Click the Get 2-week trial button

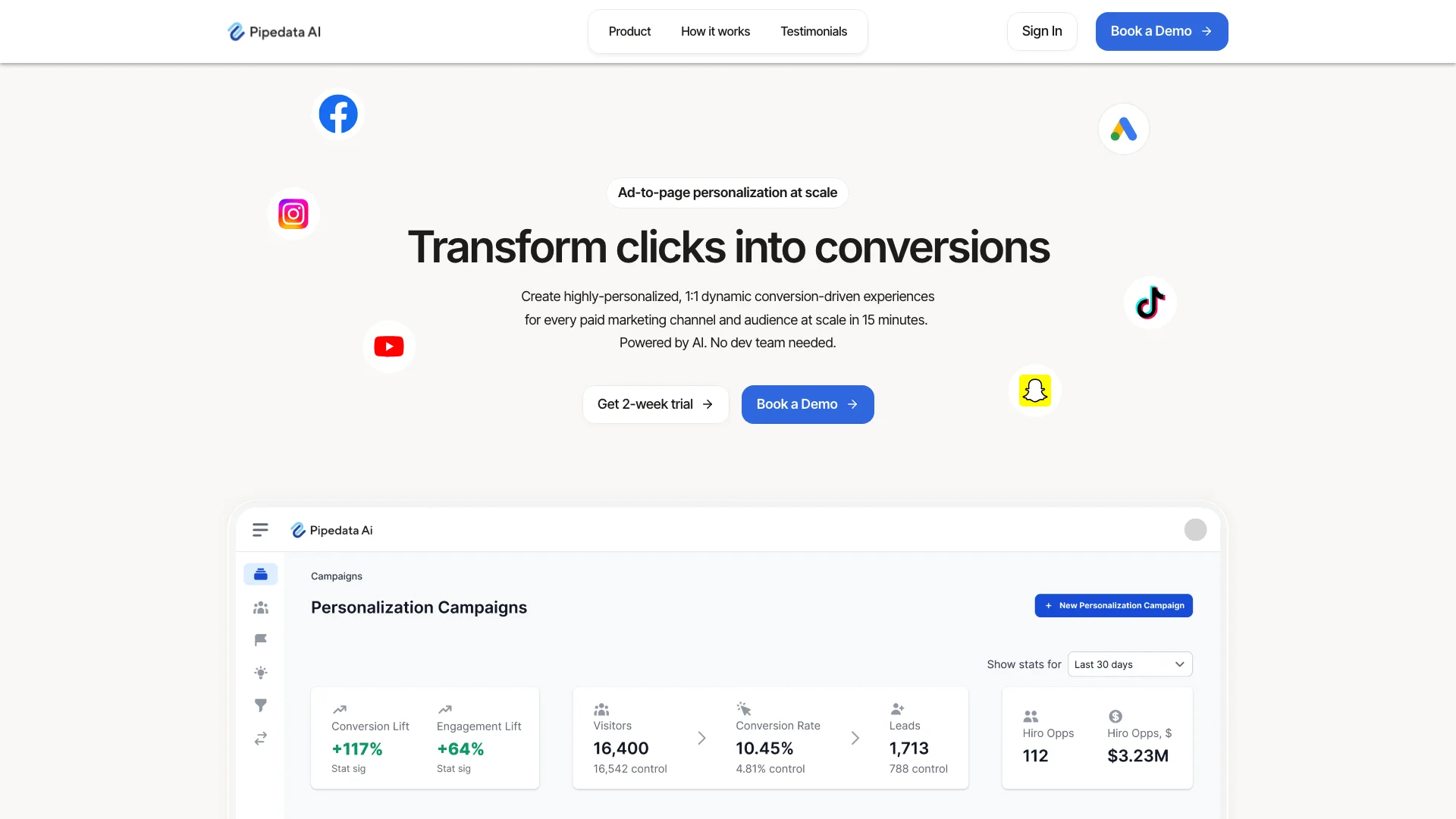point(655,404)
